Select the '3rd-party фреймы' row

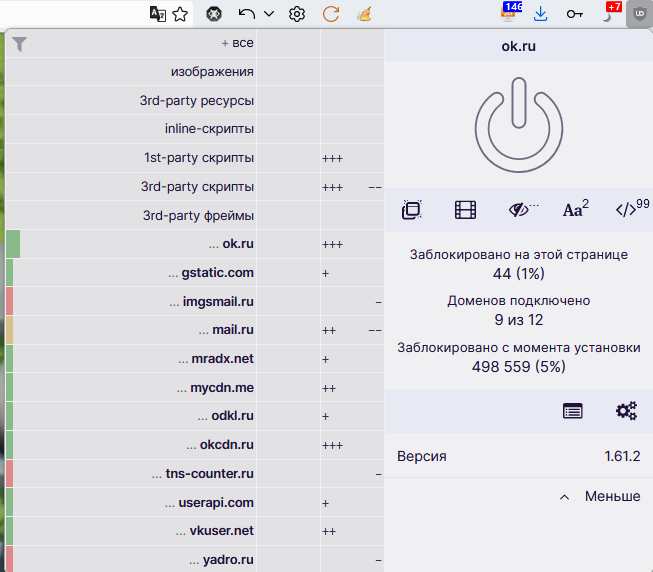131,216
